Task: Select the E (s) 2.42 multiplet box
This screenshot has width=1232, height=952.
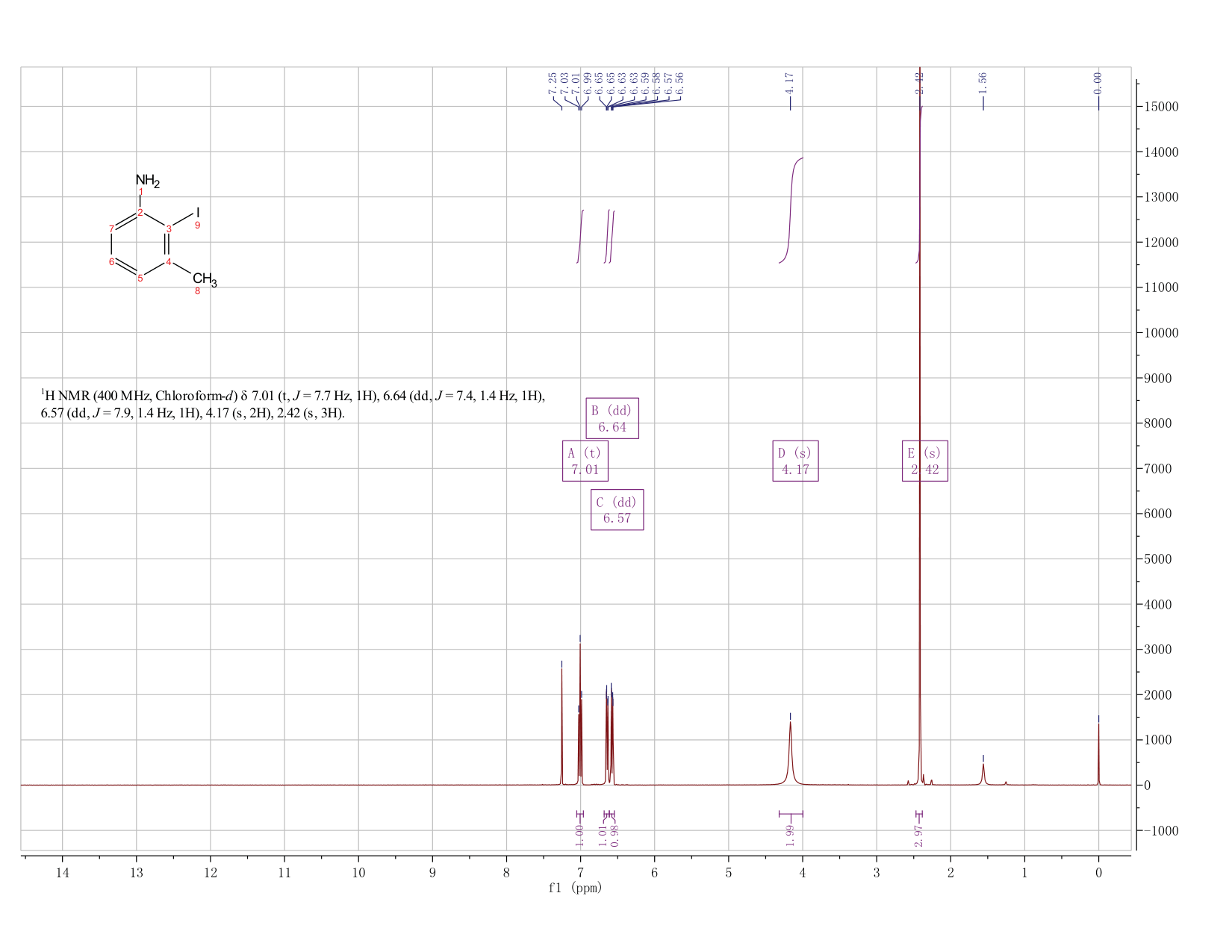Action: (925, 461)
